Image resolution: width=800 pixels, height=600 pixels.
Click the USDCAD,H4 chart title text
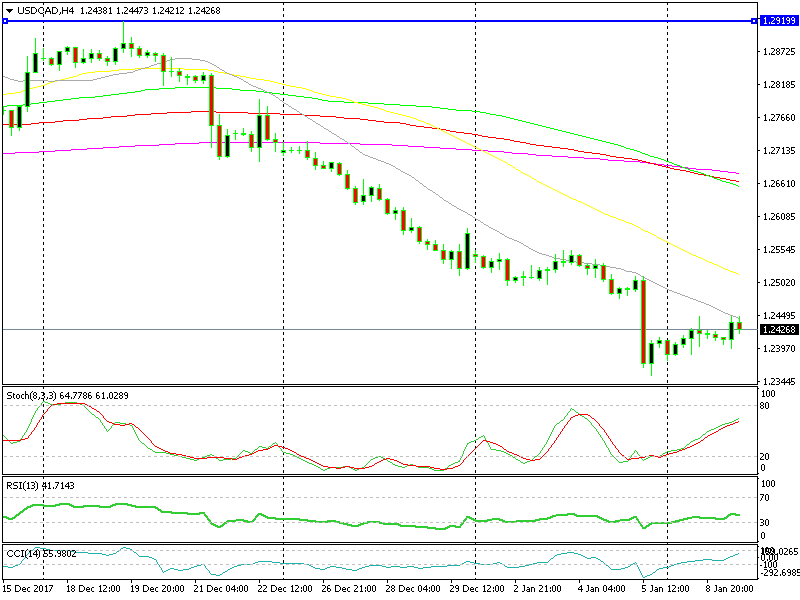click(46, 10)
